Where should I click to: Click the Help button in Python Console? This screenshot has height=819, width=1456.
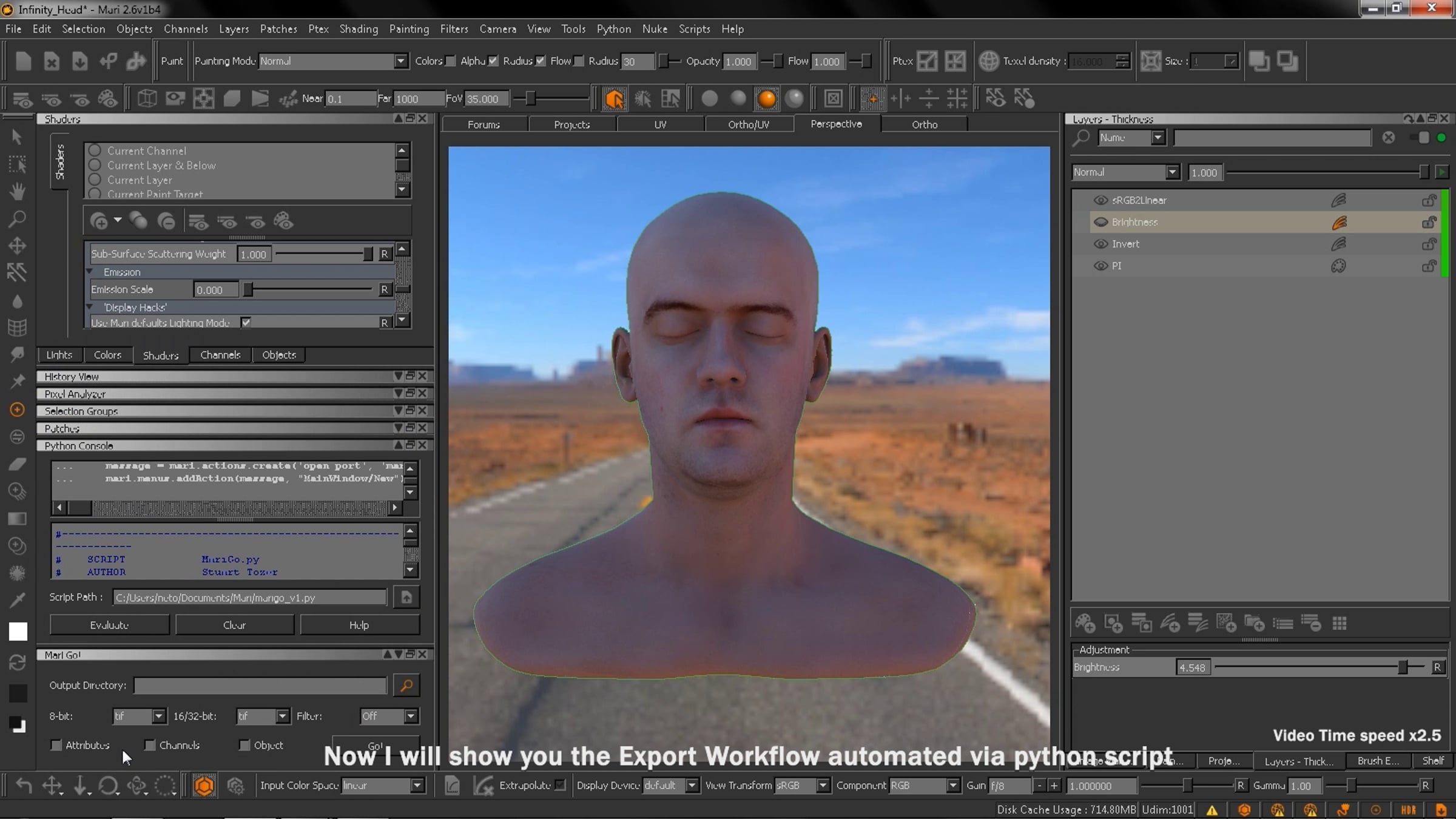tap(359, 625)
